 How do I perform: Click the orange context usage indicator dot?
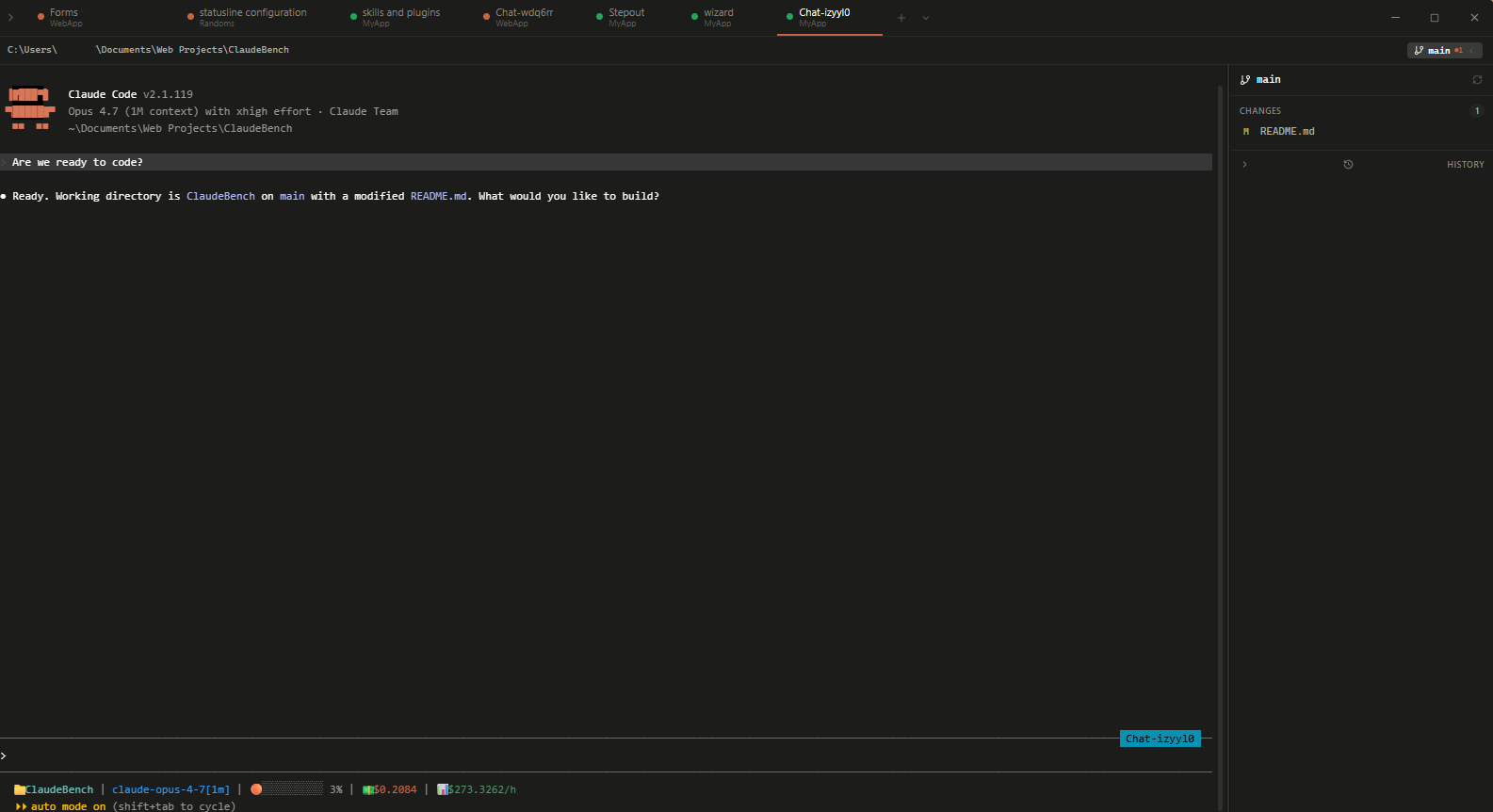(256, 789)
